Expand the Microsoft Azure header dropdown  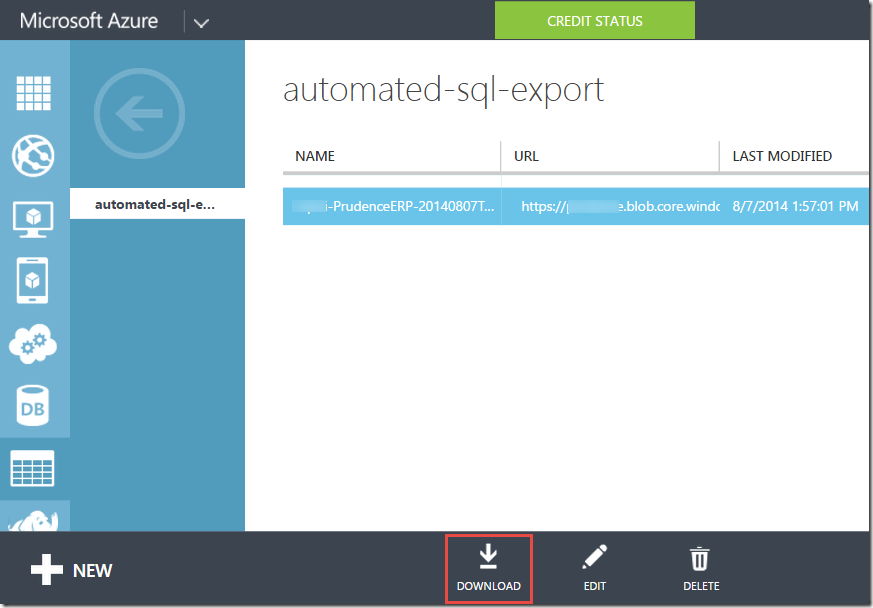(201, 23)
